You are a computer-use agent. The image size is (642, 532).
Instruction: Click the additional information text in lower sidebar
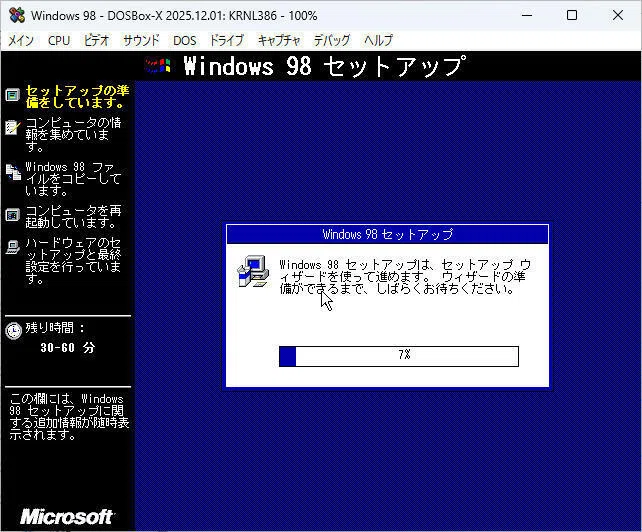[x=69, y=417]
